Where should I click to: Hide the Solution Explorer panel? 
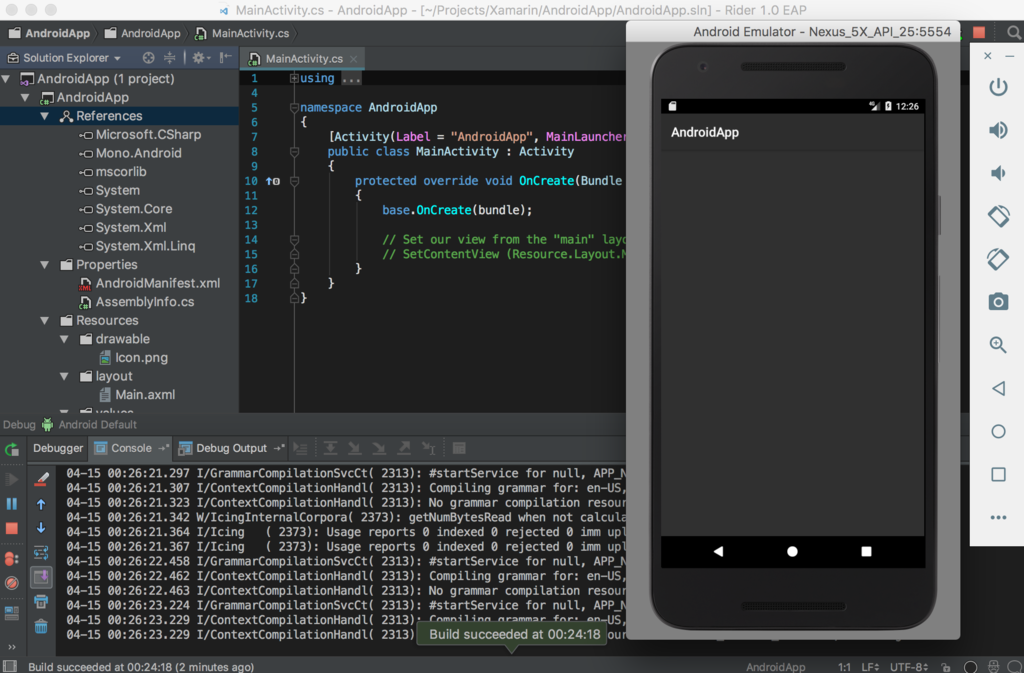225,57
